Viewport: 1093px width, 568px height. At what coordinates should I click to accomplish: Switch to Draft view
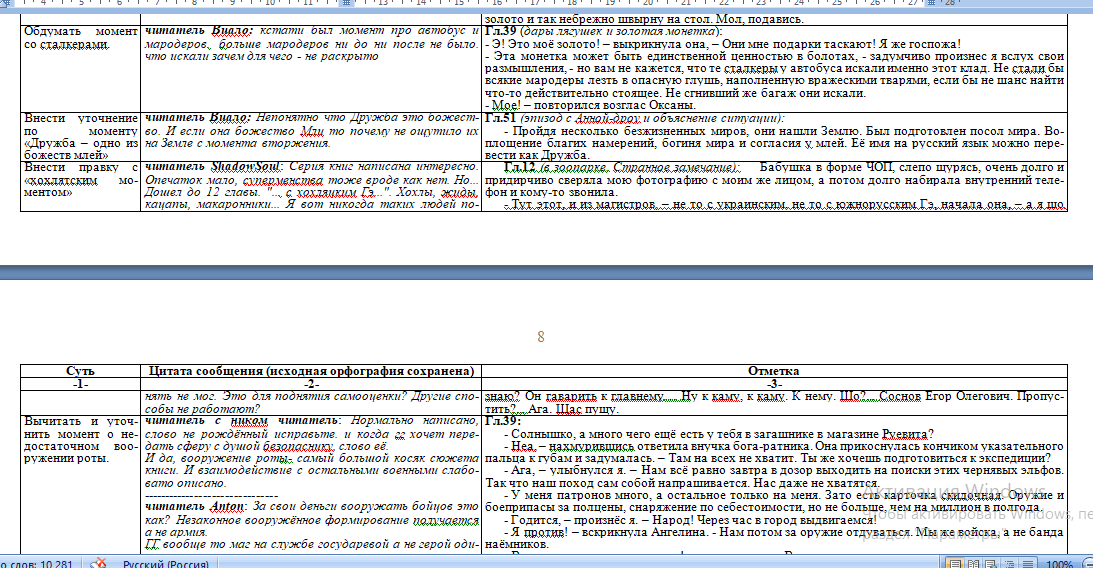click(x=1028, y=563)
